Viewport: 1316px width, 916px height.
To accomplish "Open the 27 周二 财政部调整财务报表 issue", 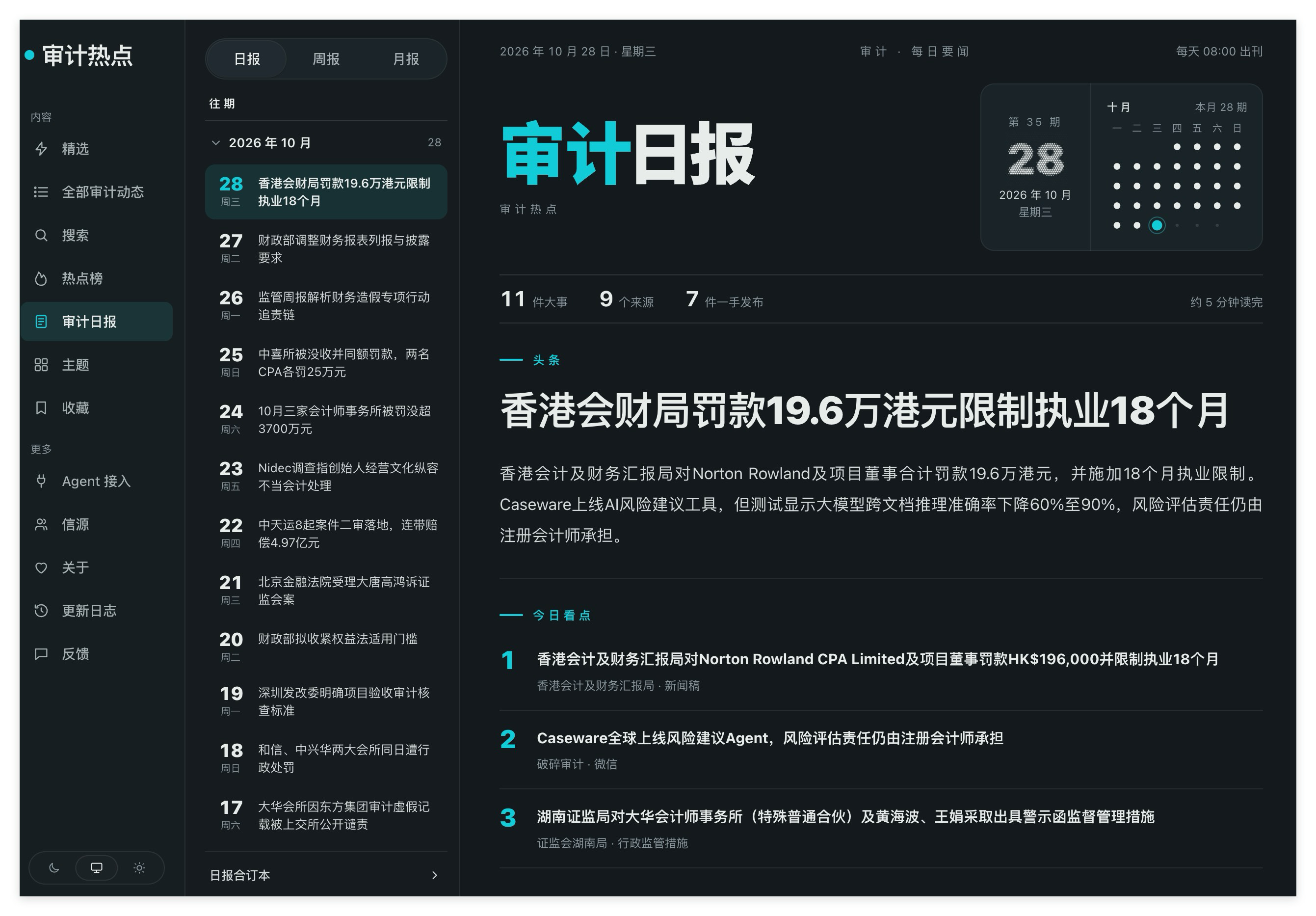I will click(326, 249).
